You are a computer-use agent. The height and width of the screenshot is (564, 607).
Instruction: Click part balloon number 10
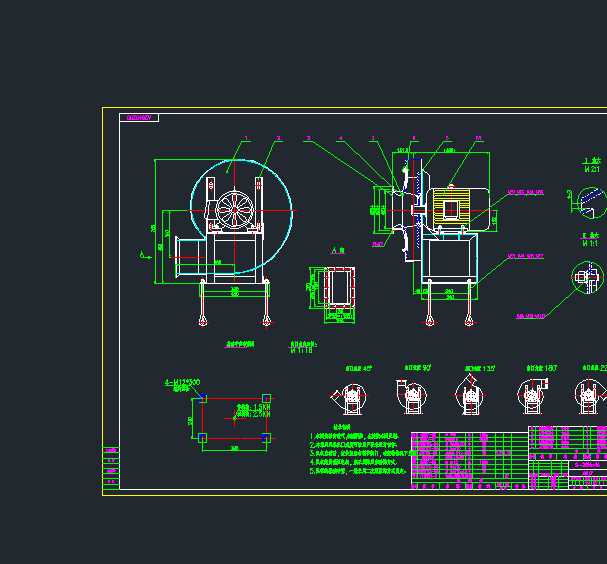[478, 138]
